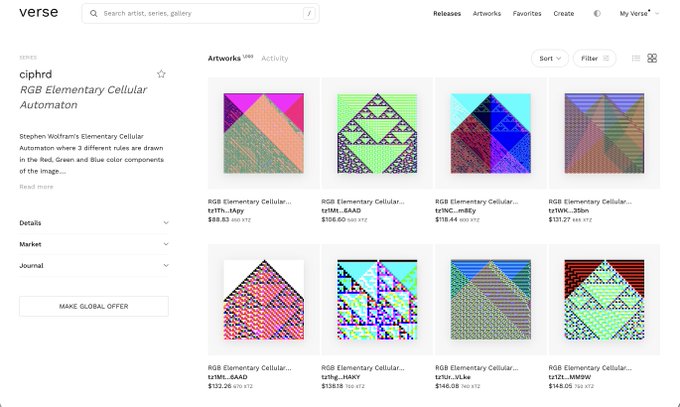Open artwork thumbnail priced $146.08
Image resolution: width=680 pixels, height=407 pixels.
click(x=490, y=299)
